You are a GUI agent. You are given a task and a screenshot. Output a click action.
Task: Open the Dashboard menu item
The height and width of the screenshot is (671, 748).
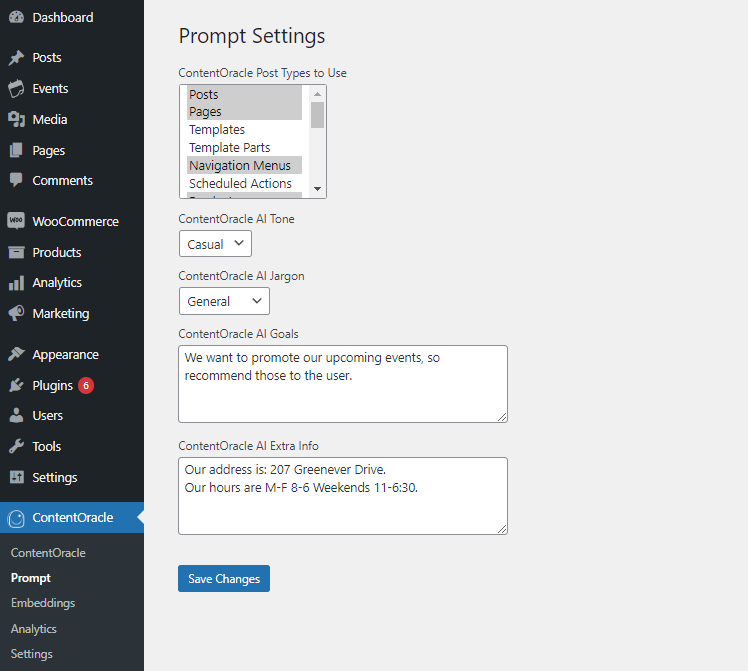[x=62, y=18]
